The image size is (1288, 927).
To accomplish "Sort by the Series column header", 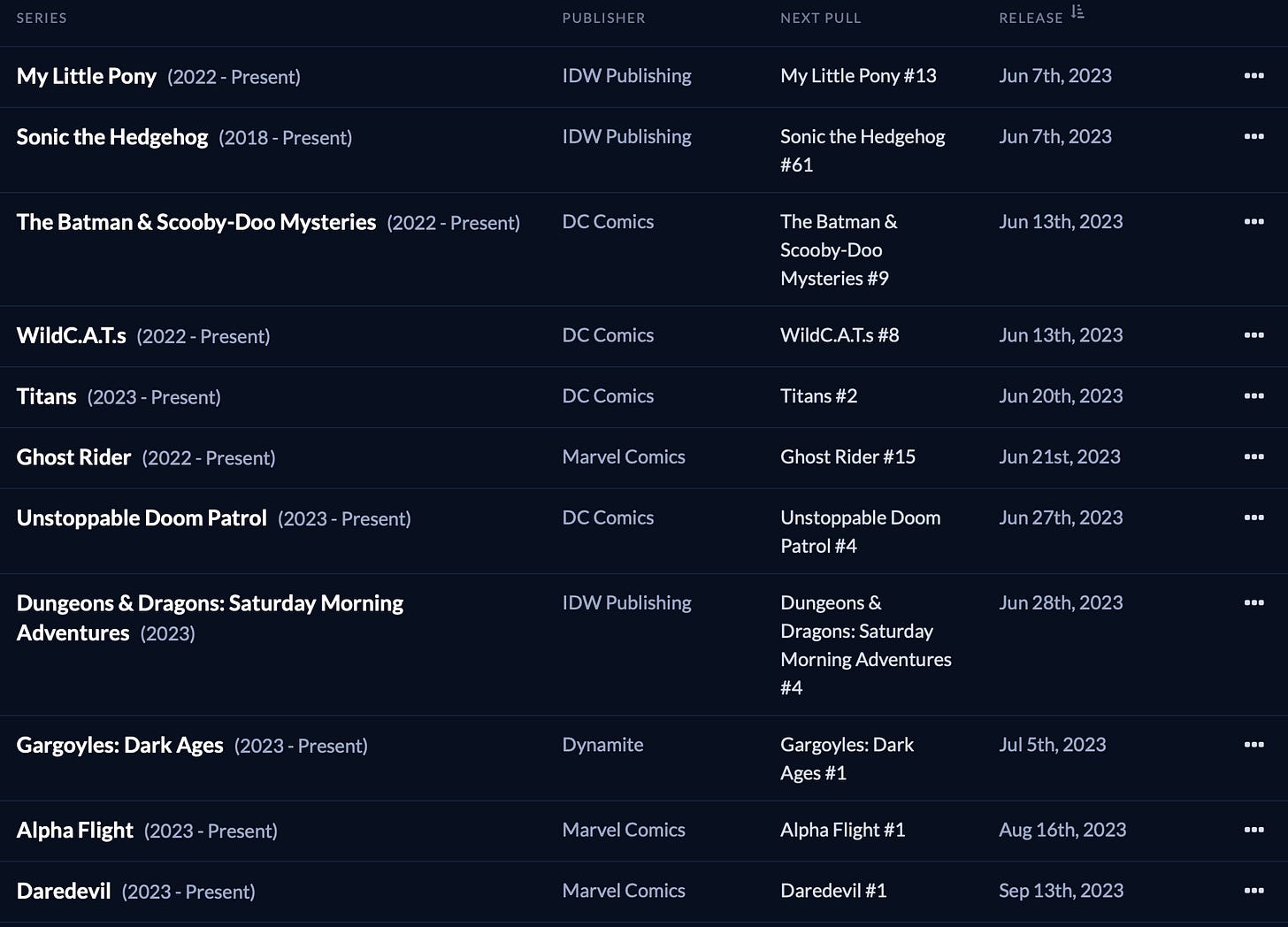I will 42,18.
